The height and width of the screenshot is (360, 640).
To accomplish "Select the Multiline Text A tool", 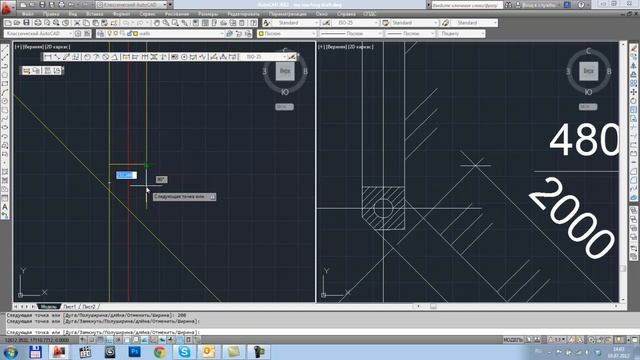I will pos(5,207).
